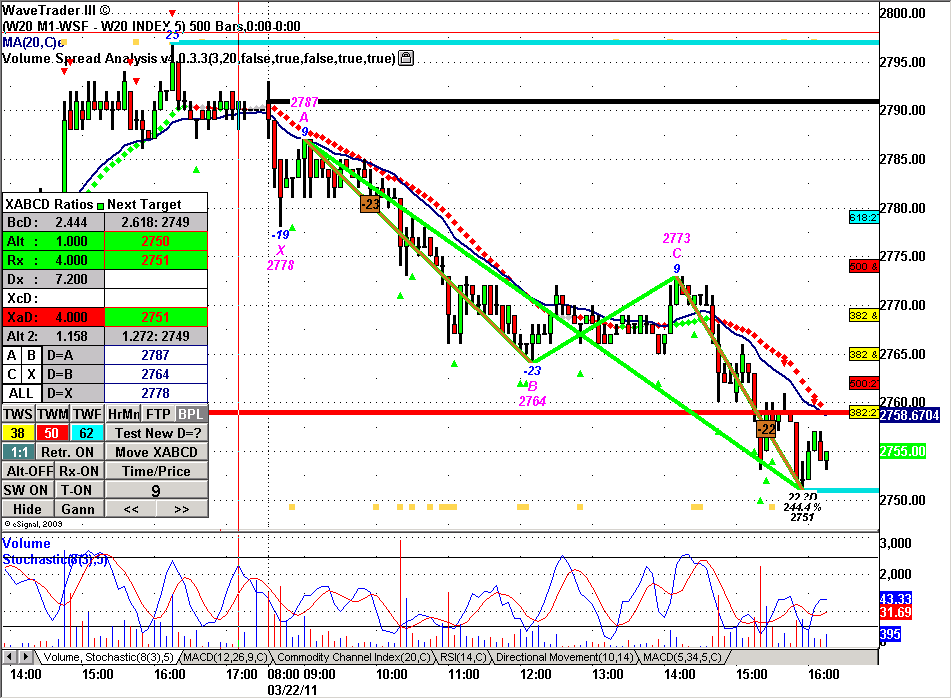952x699 pixels.
Task: Click the lock icon beside Volume Spread Analysis
Action: (x=406, y=58)
